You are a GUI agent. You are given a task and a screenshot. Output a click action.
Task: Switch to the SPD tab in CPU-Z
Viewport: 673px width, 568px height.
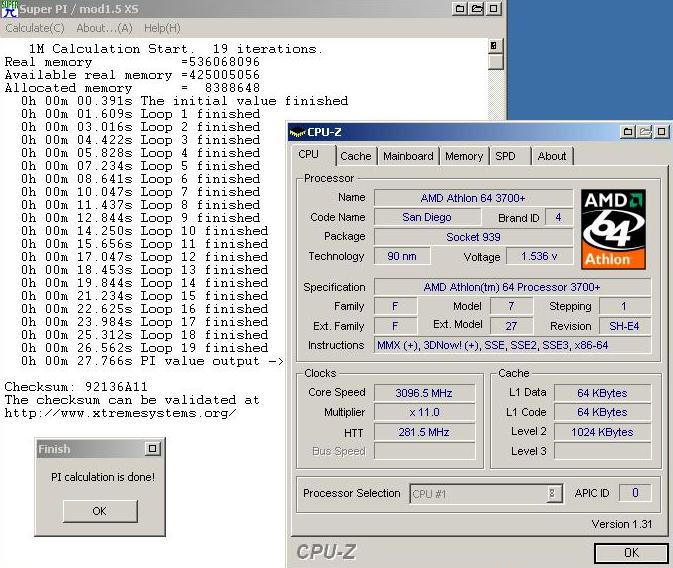coord(505,156)
